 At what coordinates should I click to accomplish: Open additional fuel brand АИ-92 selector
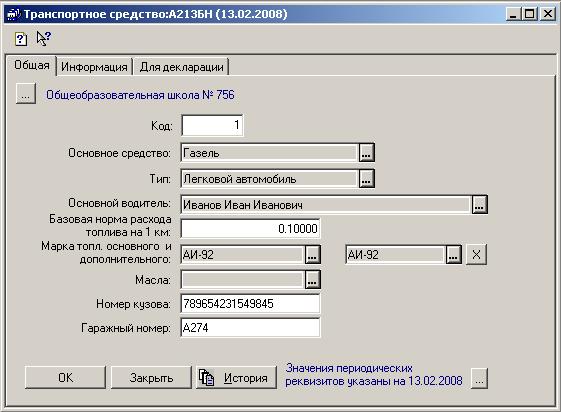point(453,254)
